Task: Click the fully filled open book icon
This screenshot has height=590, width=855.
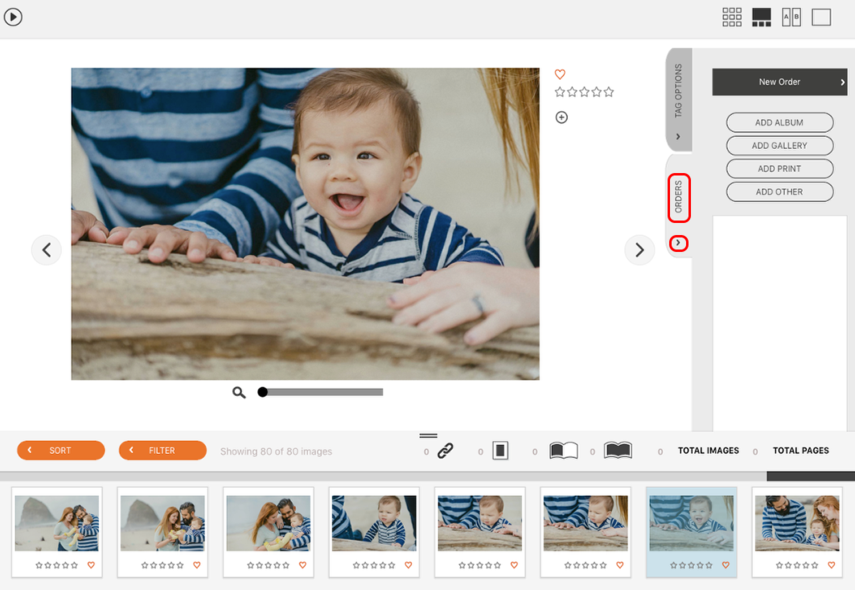Action: (618, 450)
